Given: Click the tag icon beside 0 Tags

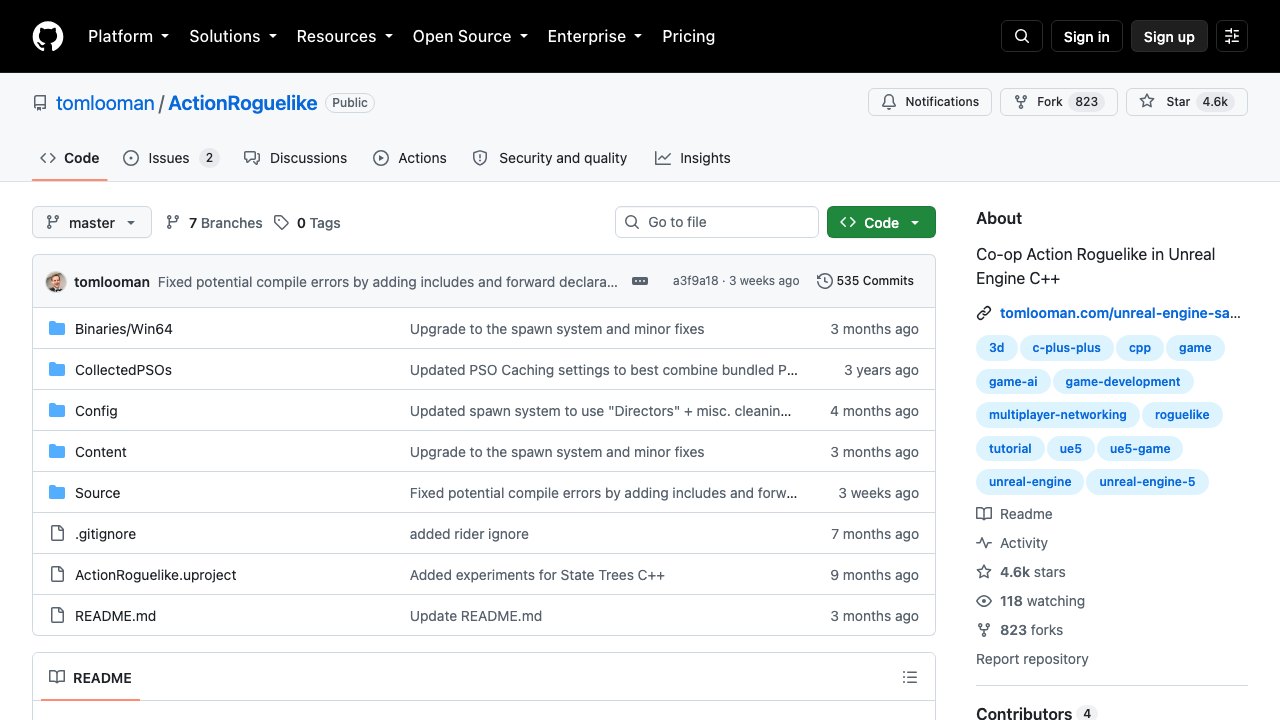Looking at the screenshot, I should [x=282, y=223].
